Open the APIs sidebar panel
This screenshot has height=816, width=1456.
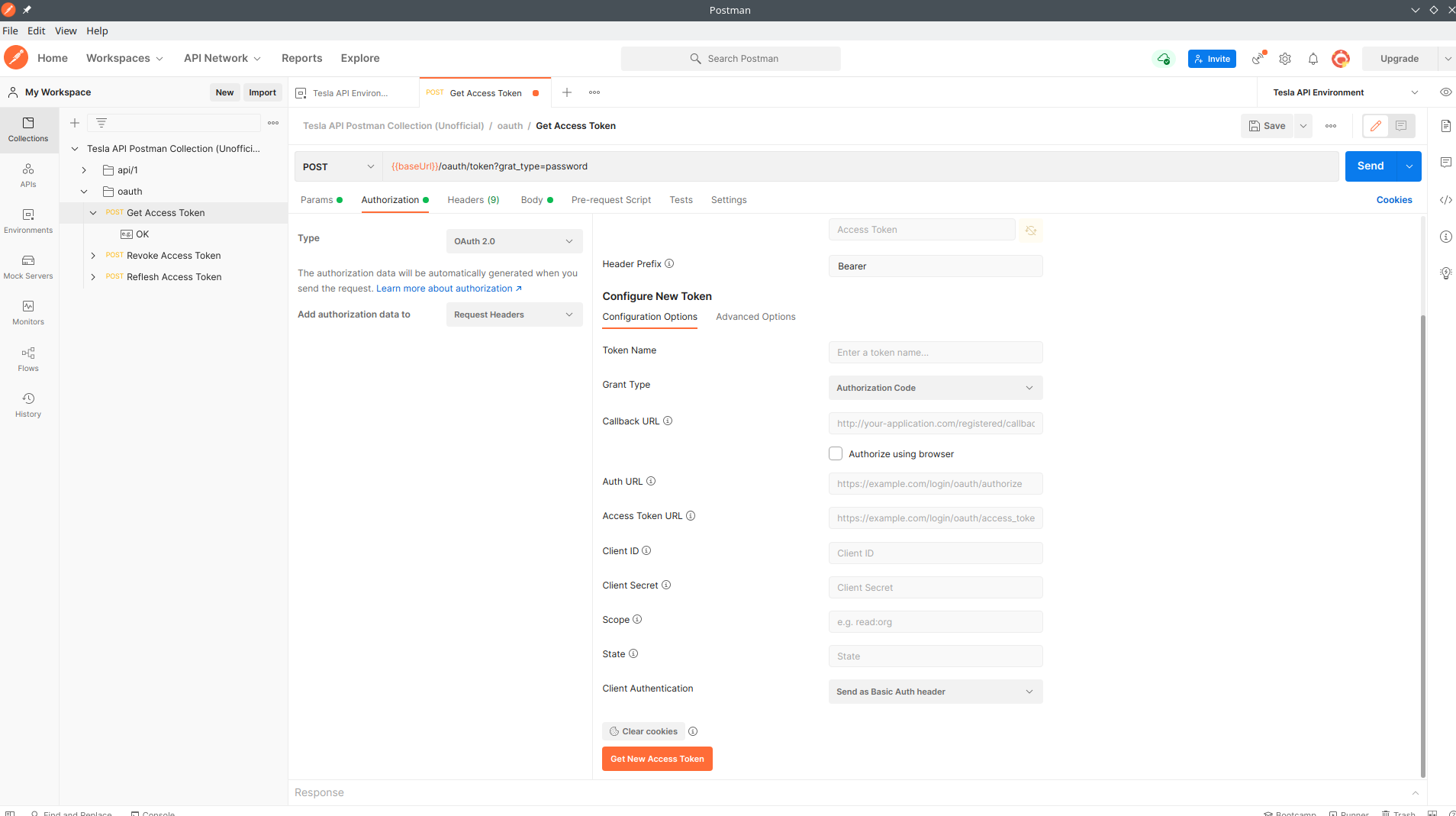[x=28, y=176]
